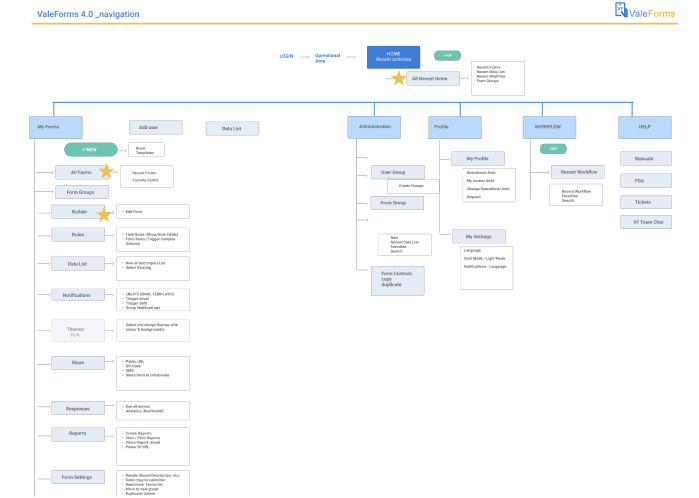Click the Change Operational Area text

pos(488,189)
